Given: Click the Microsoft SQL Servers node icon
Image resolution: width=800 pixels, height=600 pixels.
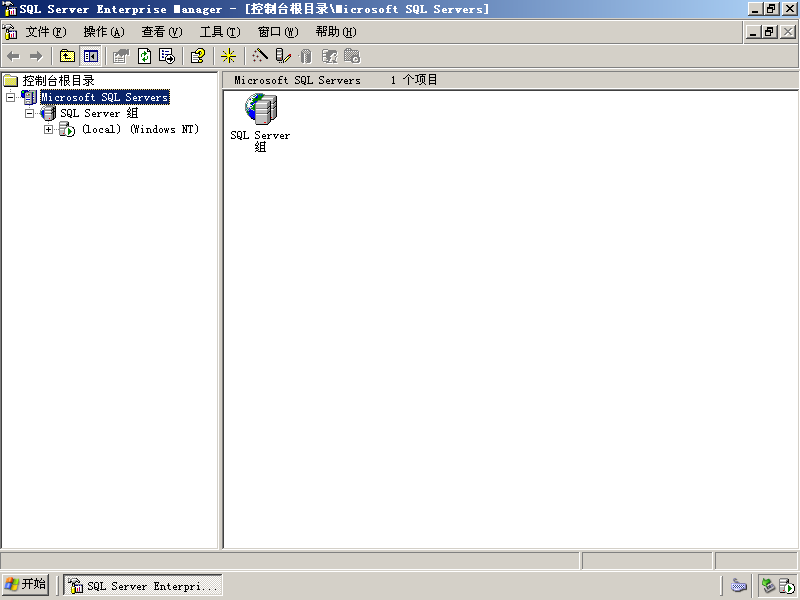Looking at the screenshot, I should pos(29,97).
